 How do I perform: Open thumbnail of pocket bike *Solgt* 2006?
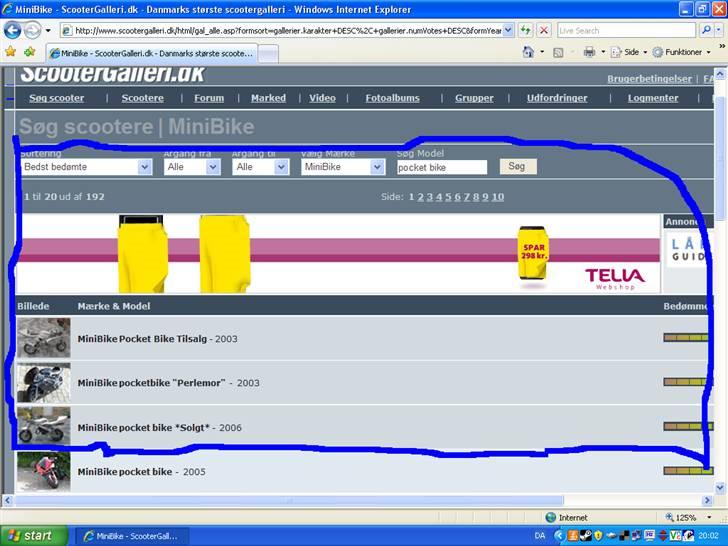point(44,427)
